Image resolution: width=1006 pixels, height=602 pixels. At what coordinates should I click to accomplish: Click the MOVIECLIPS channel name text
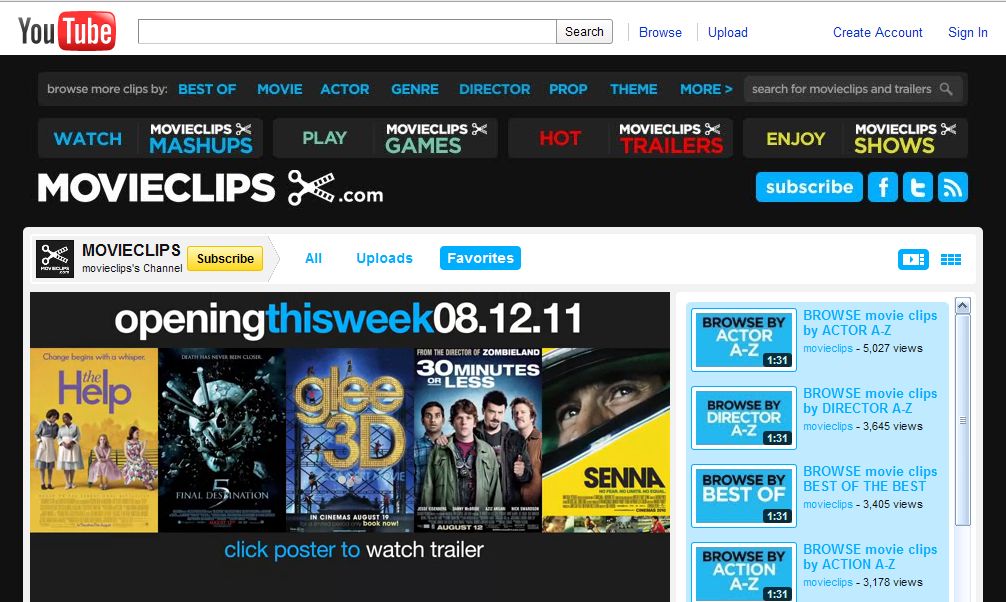click(x=131, y=250)
